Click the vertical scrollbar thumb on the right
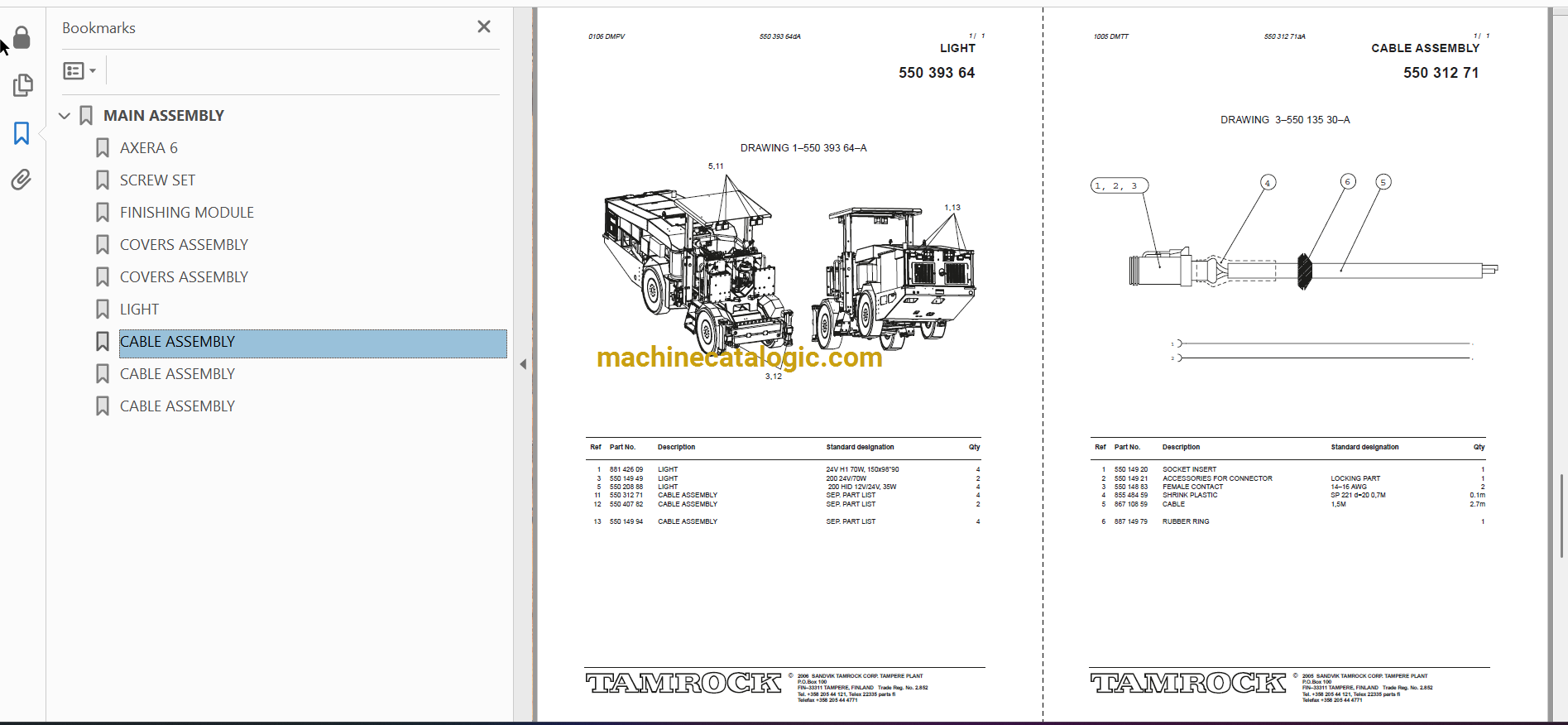Screen dimensions: 1568x725 [x=1562, y=515]
